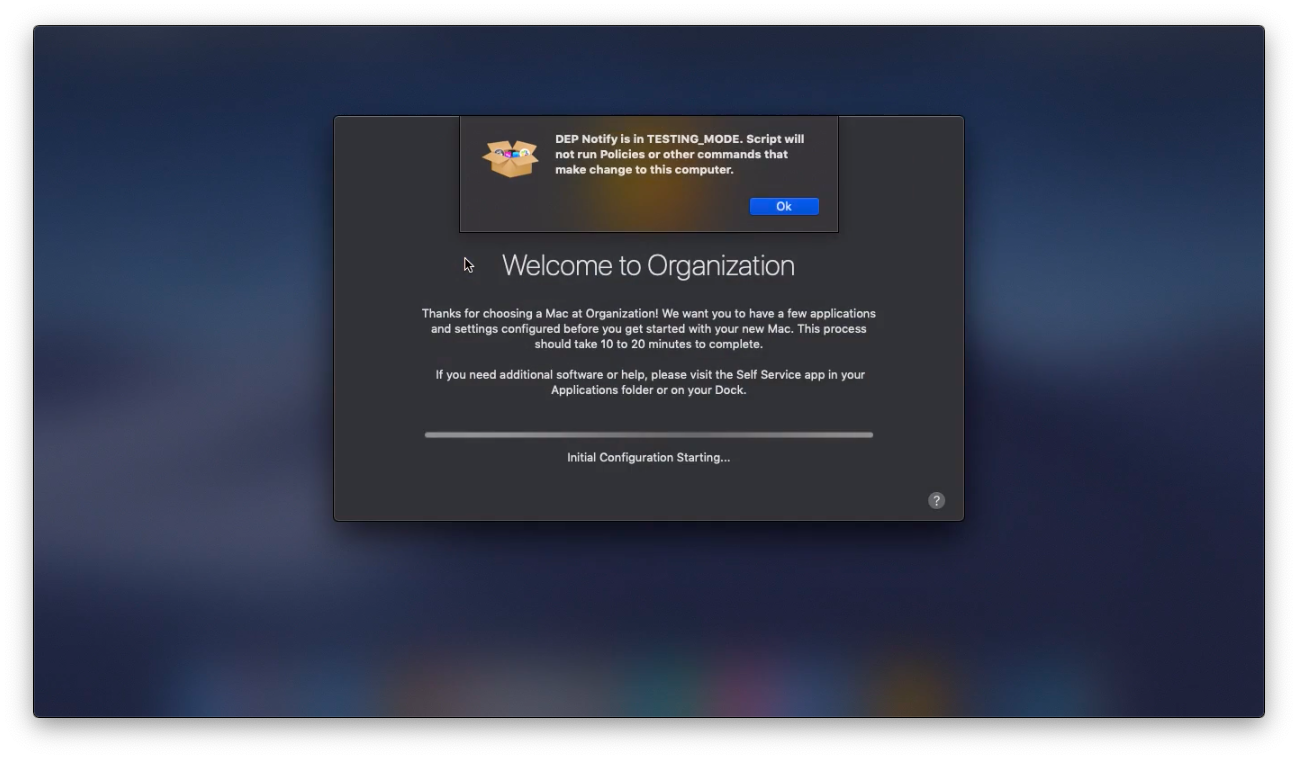The image size is (1298, 759).
Task: Click the 'Thanks for choosing a Mac' paragraph
Action: [x=649, y=328]
